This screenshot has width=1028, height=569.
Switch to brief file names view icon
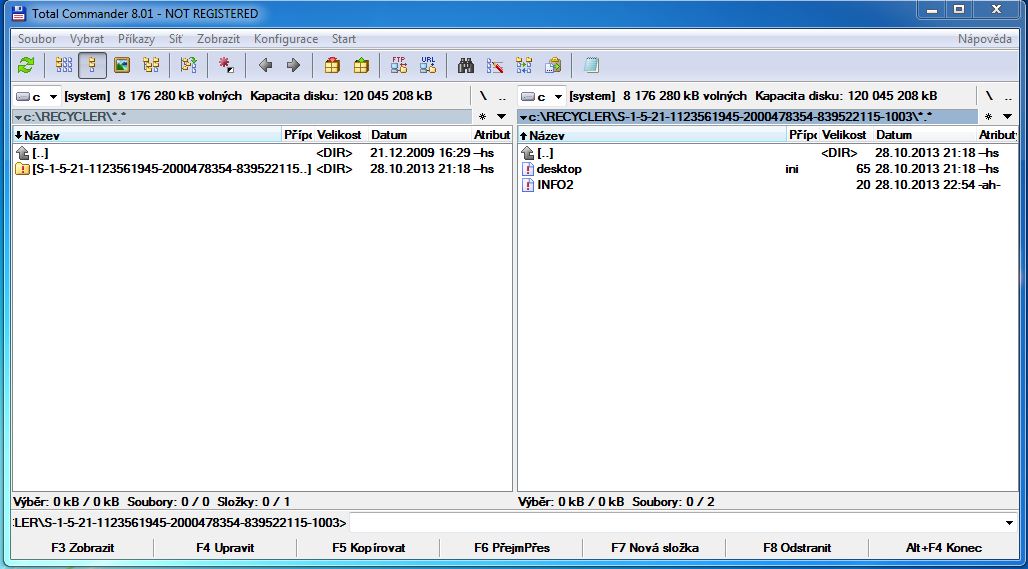64,65
